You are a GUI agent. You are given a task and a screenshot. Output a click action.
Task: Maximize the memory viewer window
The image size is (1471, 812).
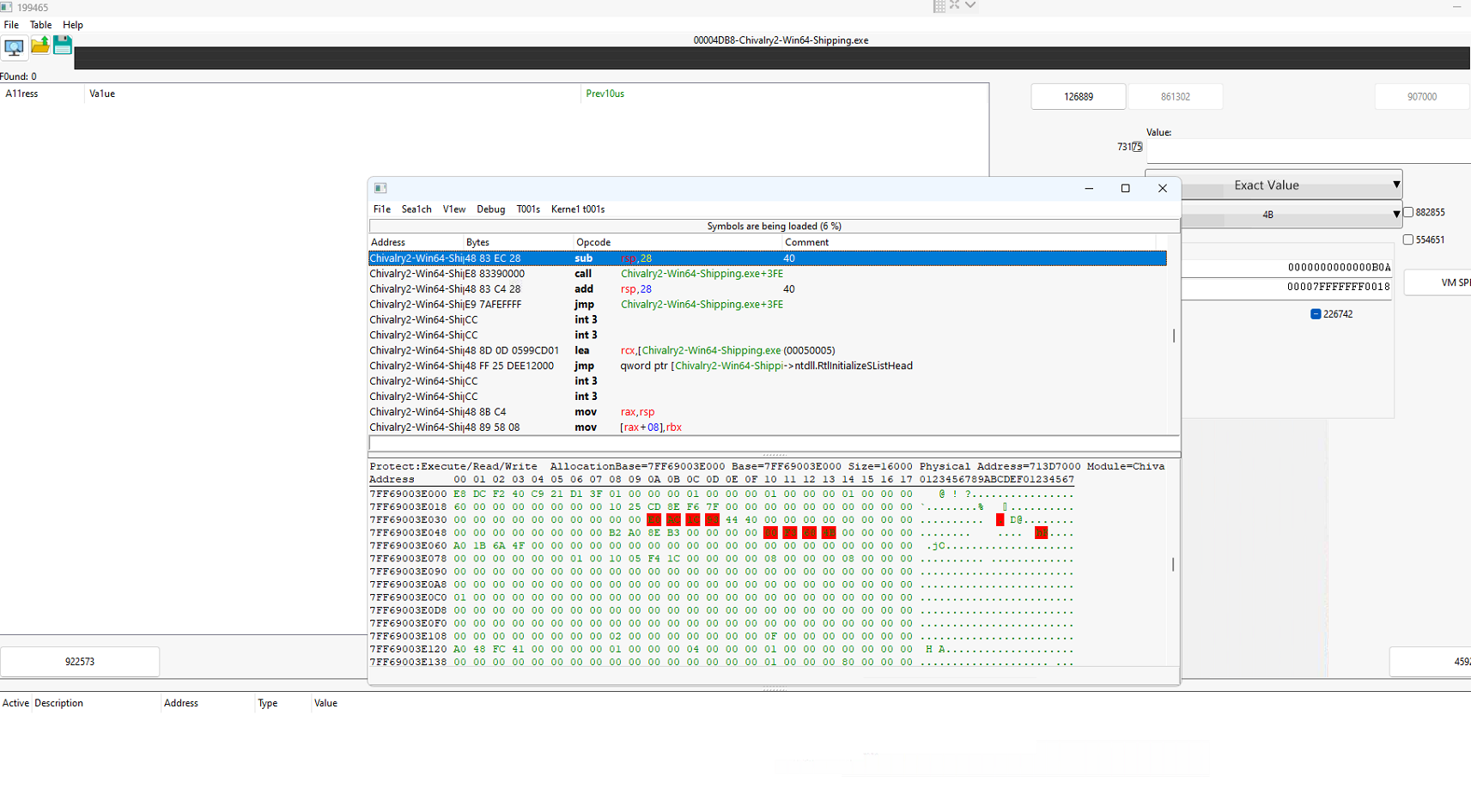pos(1125,188)
